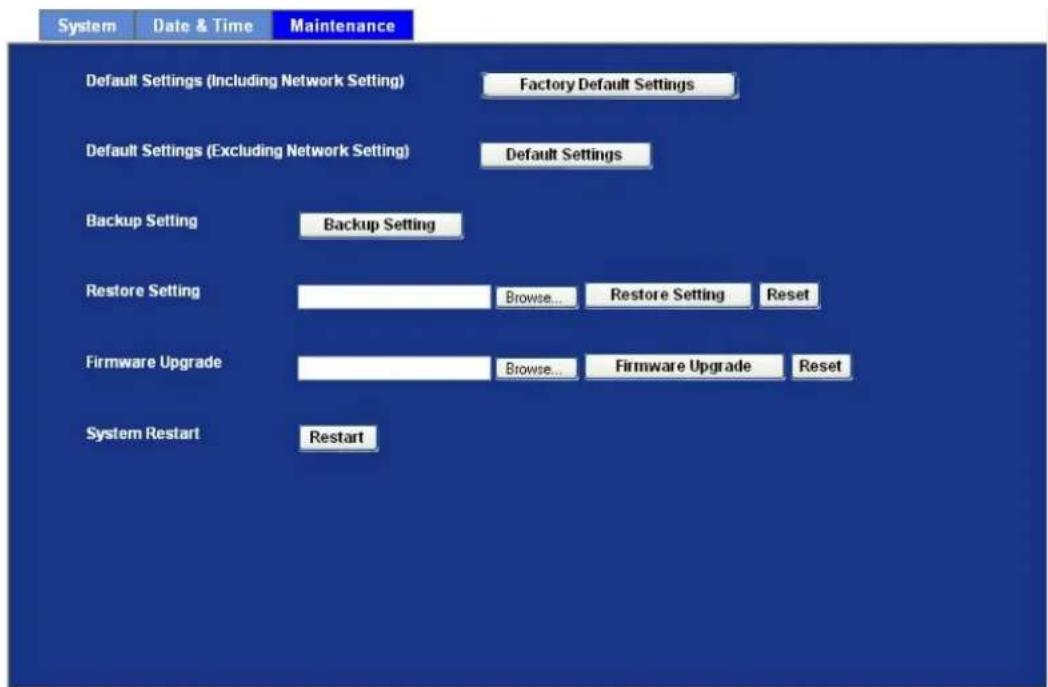Click the 'Backup Setting' row label
1048x687 pixels.
click(x=142, y=221)
